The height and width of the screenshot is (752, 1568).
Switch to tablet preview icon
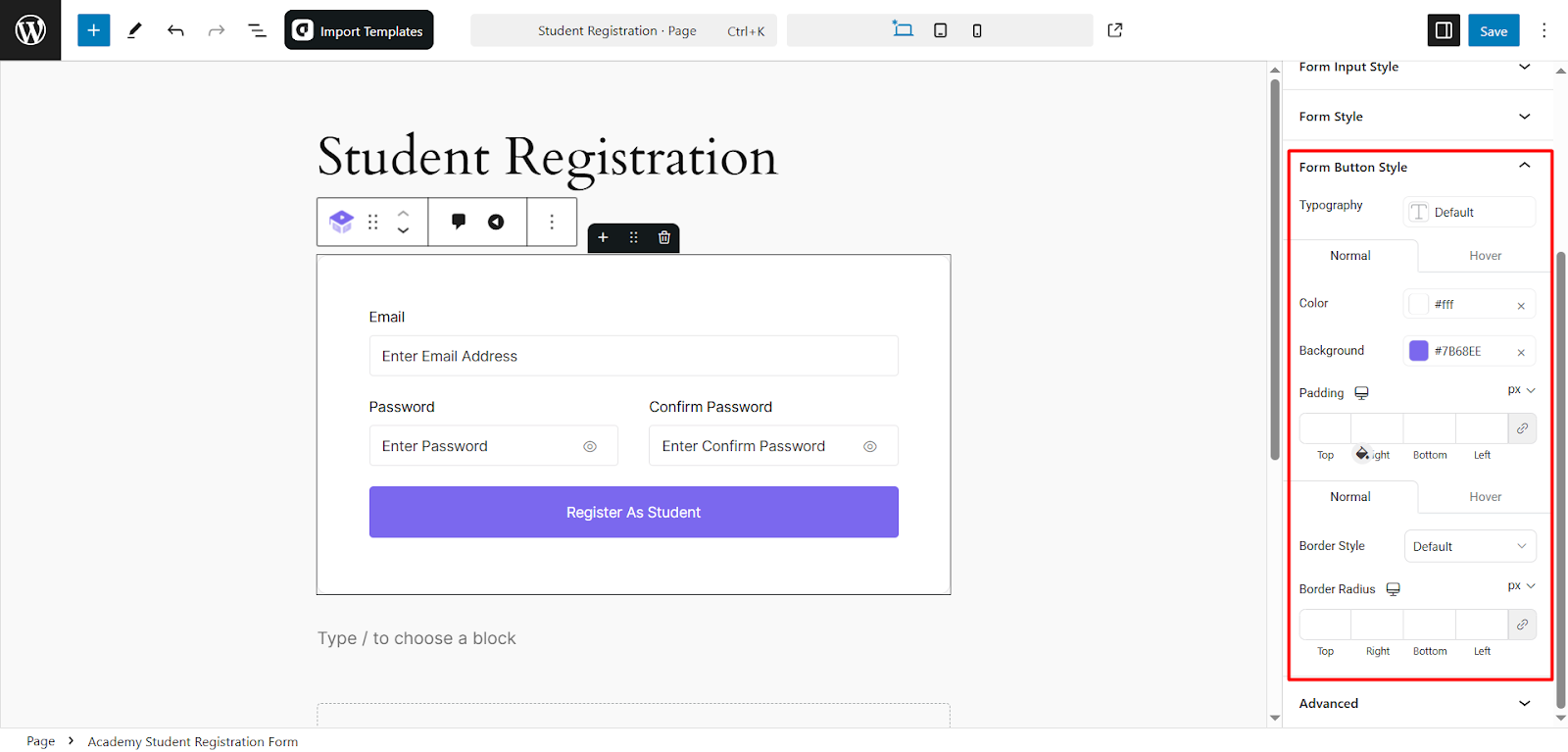point(941,30)
